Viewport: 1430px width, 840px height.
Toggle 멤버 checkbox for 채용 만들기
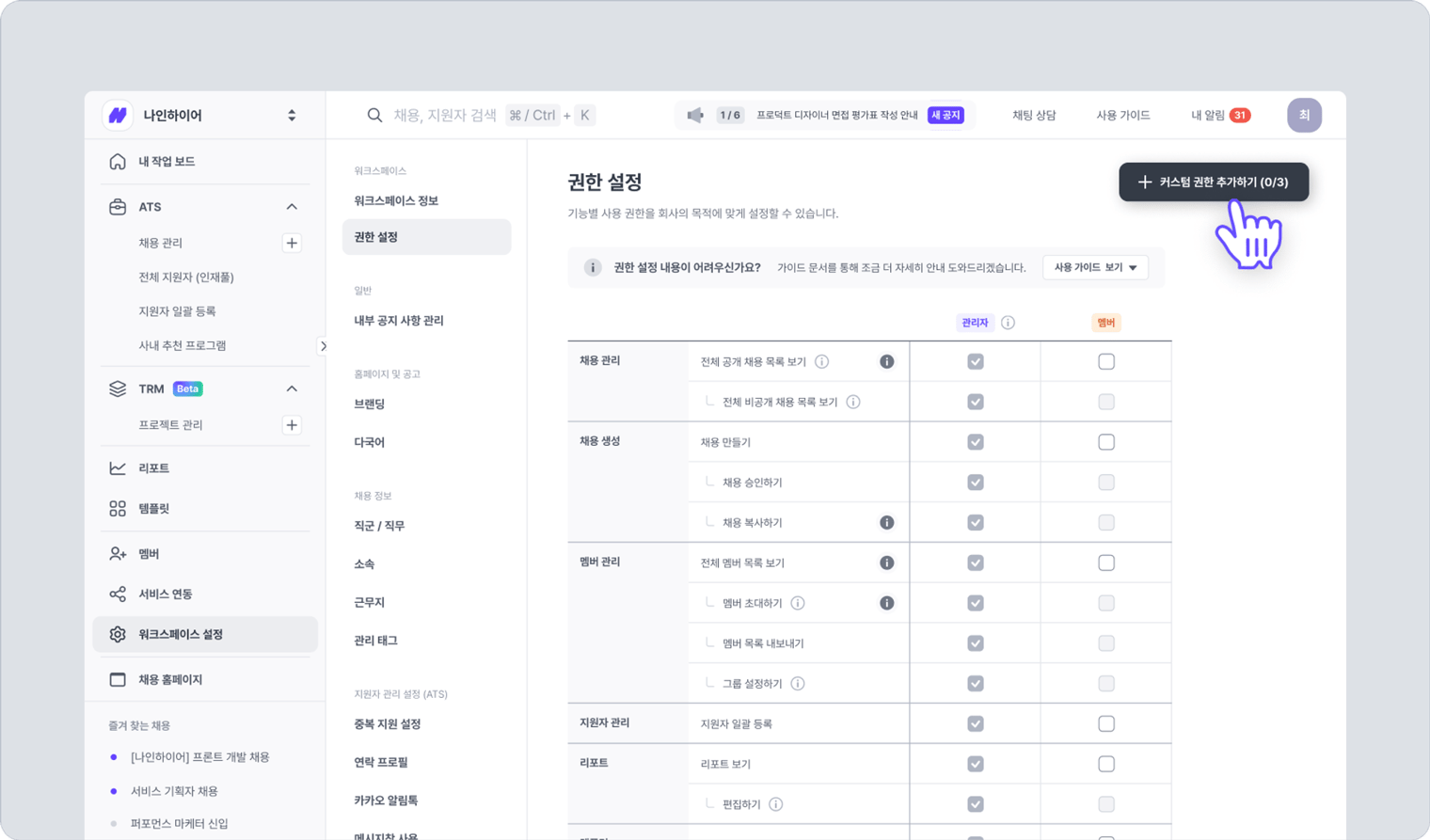[x=1106, y=442]
